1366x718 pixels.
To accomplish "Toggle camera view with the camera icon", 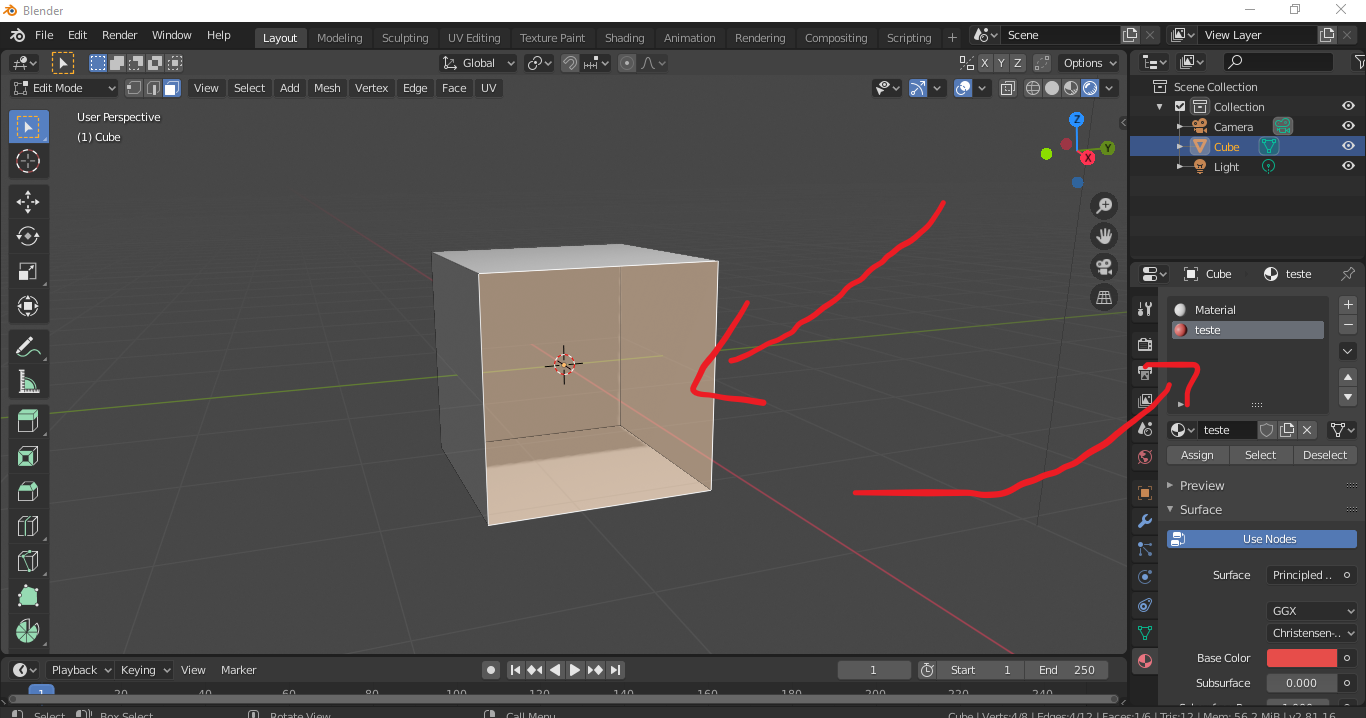I will pos(1104,267).
